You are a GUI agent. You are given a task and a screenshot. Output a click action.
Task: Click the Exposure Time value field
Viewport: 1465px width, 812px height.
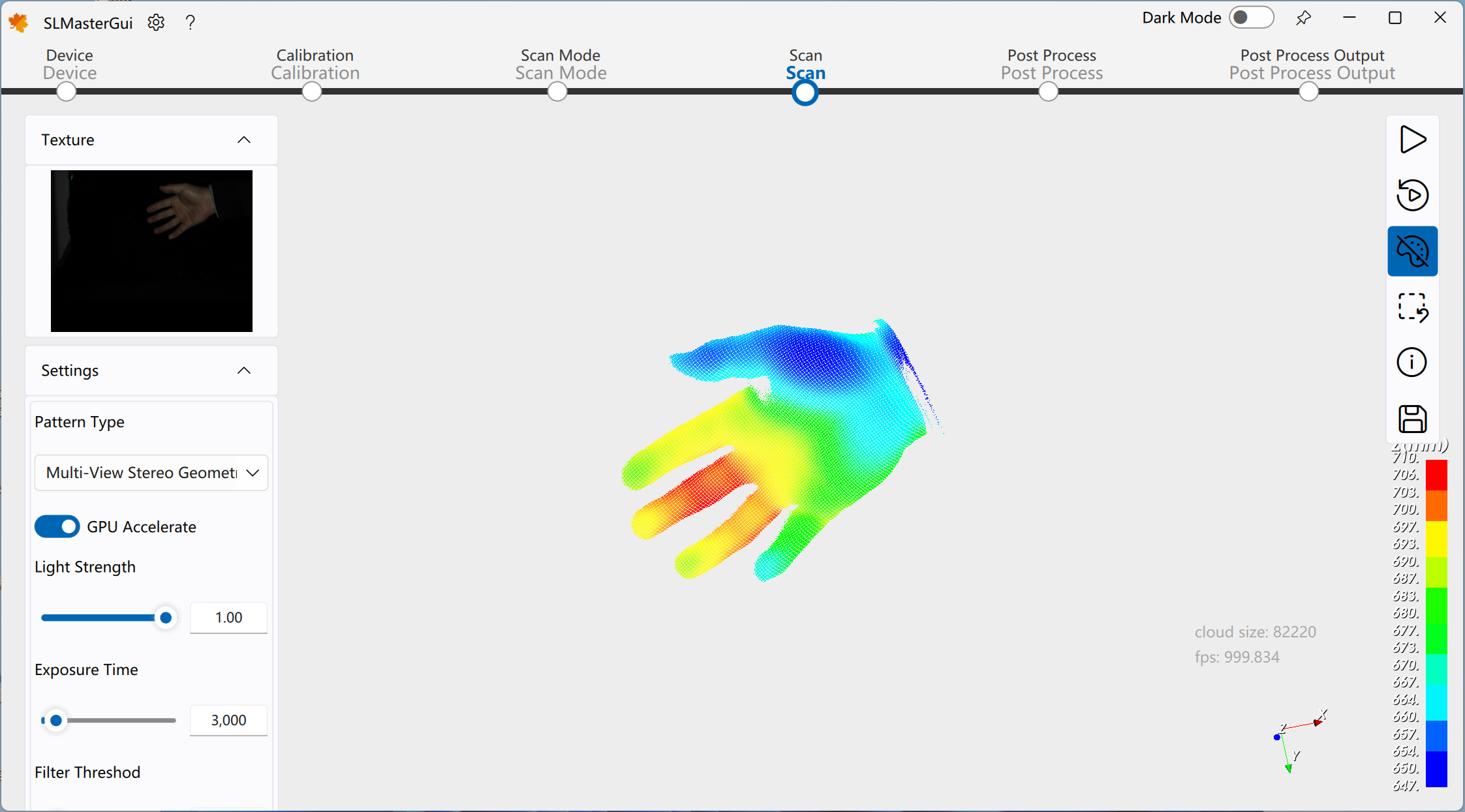(x=228, y=720)
